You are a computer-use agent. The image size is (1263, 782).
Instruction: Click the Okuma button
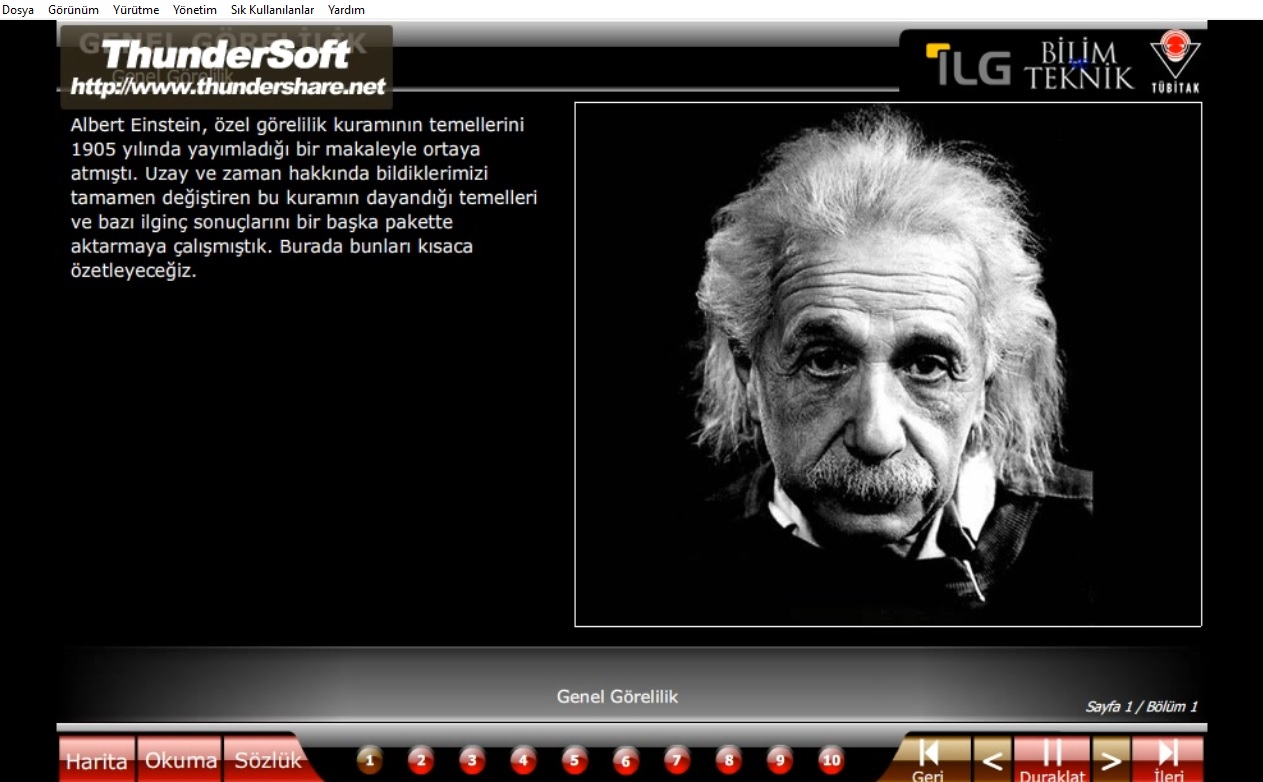(180, 761)
